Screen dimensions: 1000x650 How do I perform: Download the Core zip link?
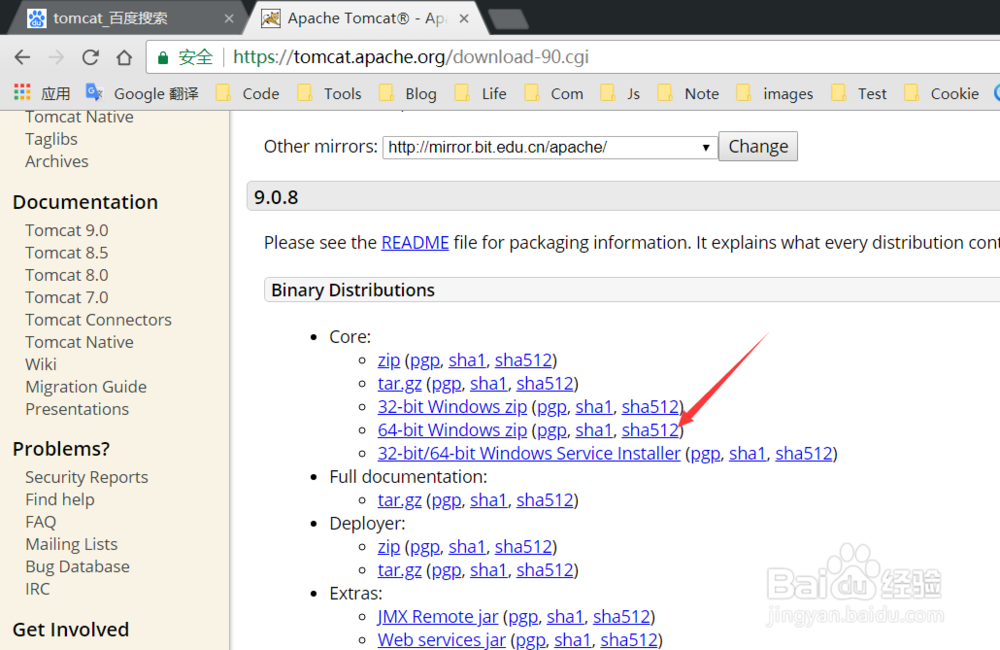coord(388,360)
